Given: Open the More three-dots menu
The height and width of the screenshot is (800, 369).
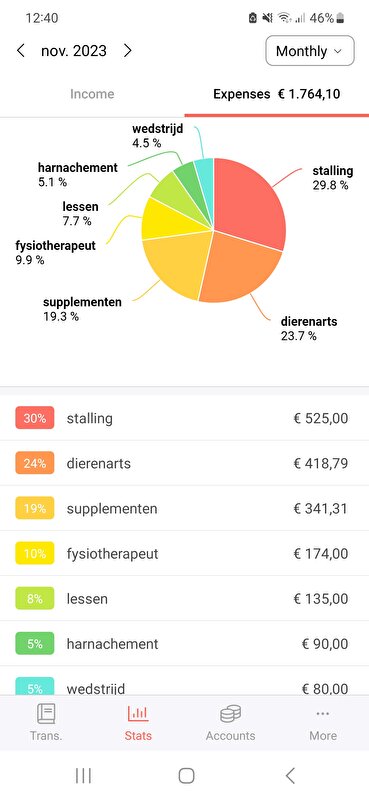Looking at the screenshot, I should pos(323,713).
